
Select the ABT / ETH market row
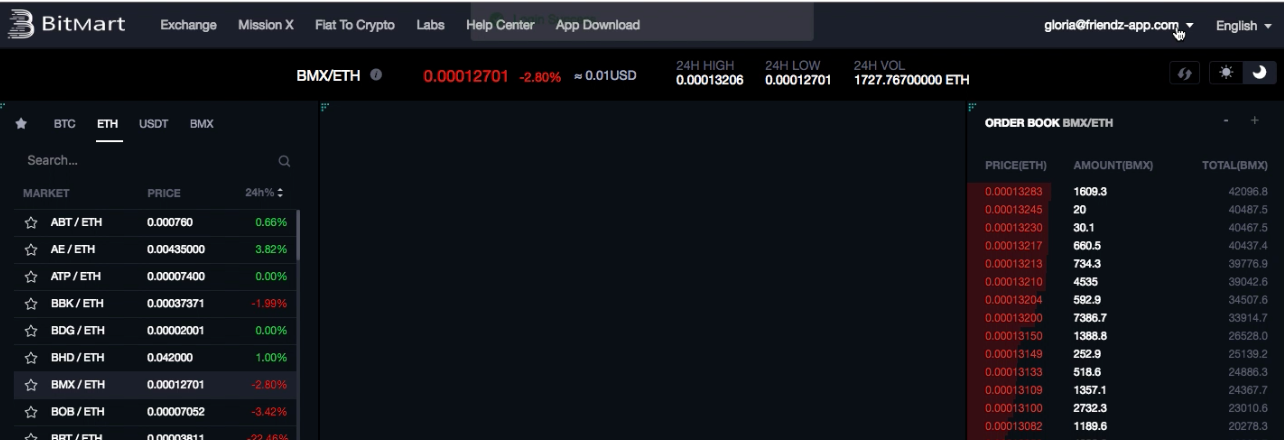pos(155,222)
